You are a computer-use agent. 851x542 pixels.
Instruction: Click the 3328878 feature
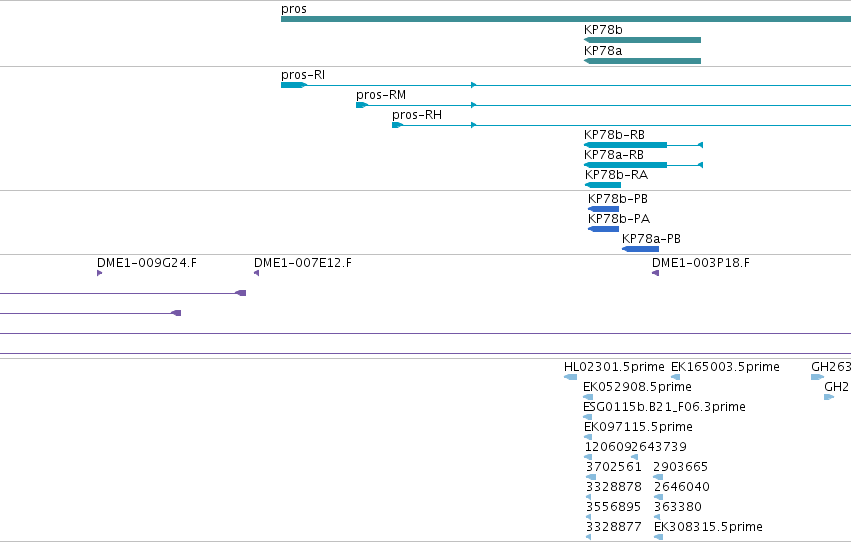tap(588, 497)
